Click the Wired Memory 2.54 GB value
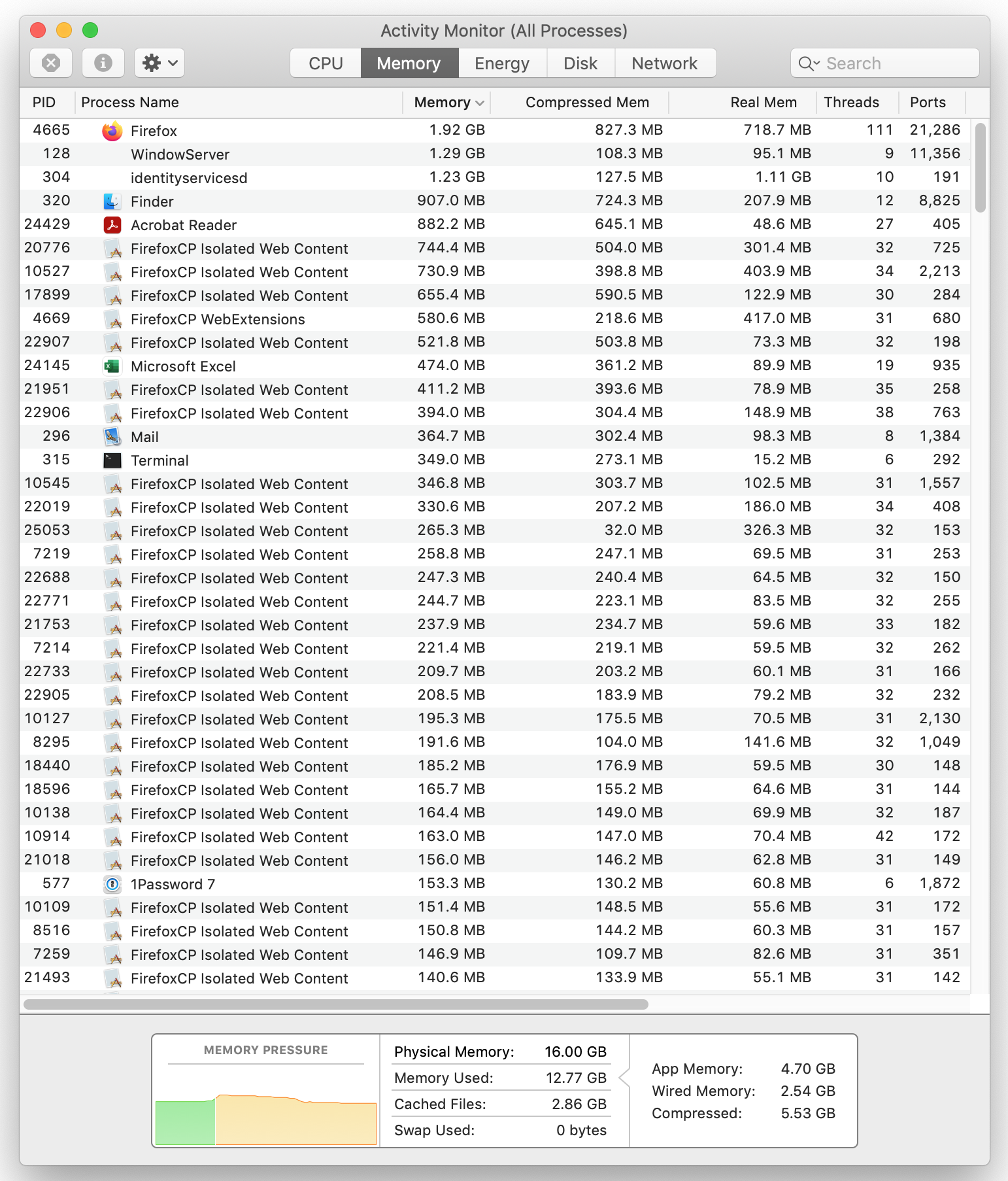The height and width of the screenshot is (1181, 1008). point(808,1091)
